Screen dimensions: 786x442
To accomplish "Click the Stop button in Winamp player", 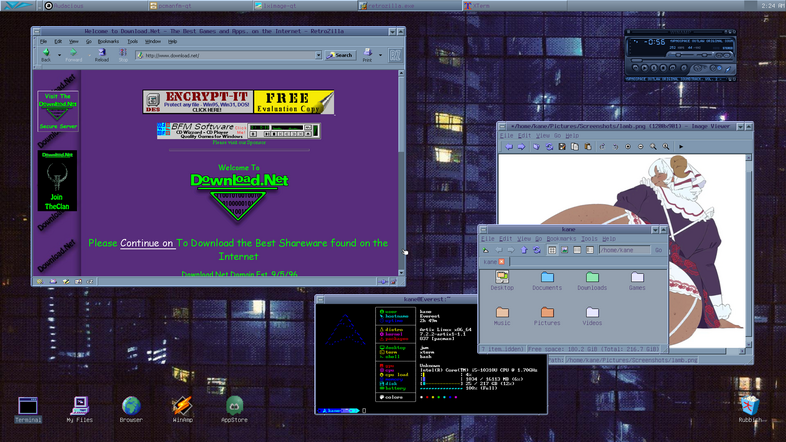I will point(663,68).
